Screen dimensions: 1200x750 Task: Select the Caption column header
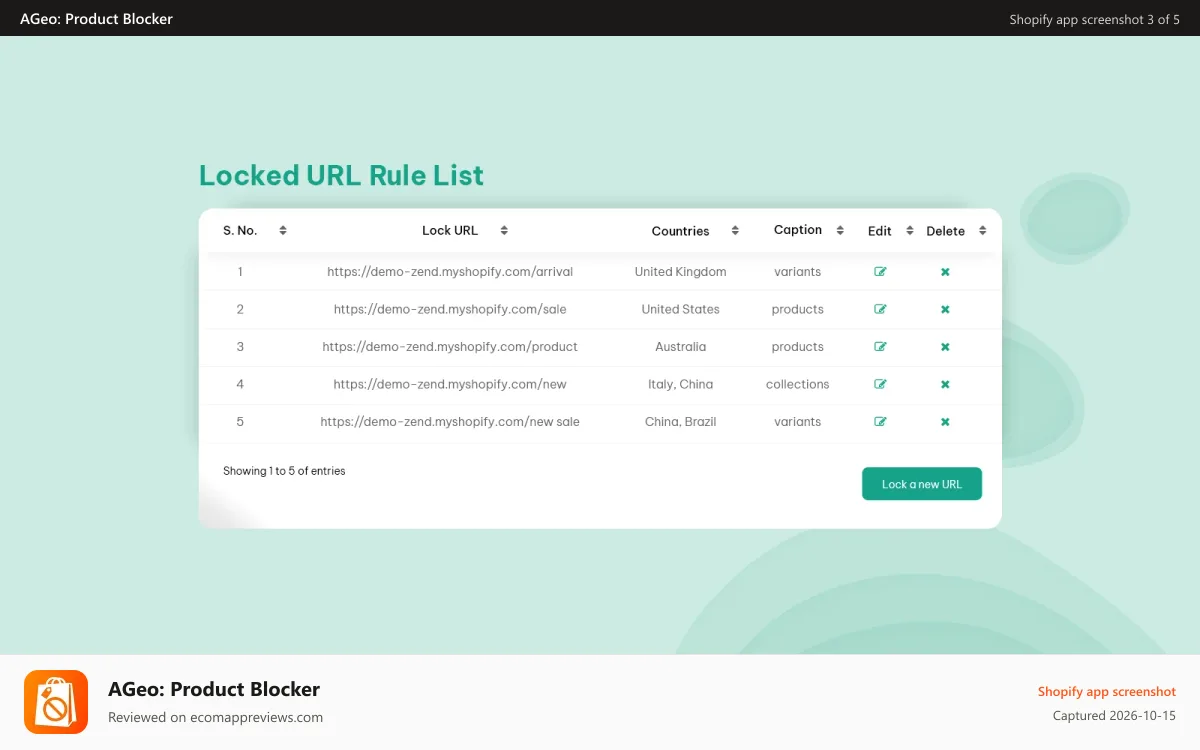coord(798,230)
